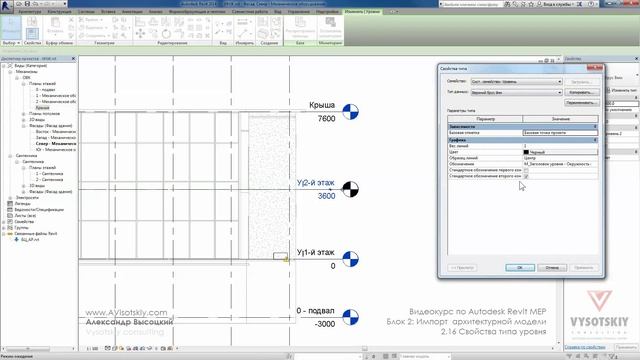Select '2 - Сантехника' plan in browser
The width and height of the screenshot is (640, 360).
click(x=49, y=180)
